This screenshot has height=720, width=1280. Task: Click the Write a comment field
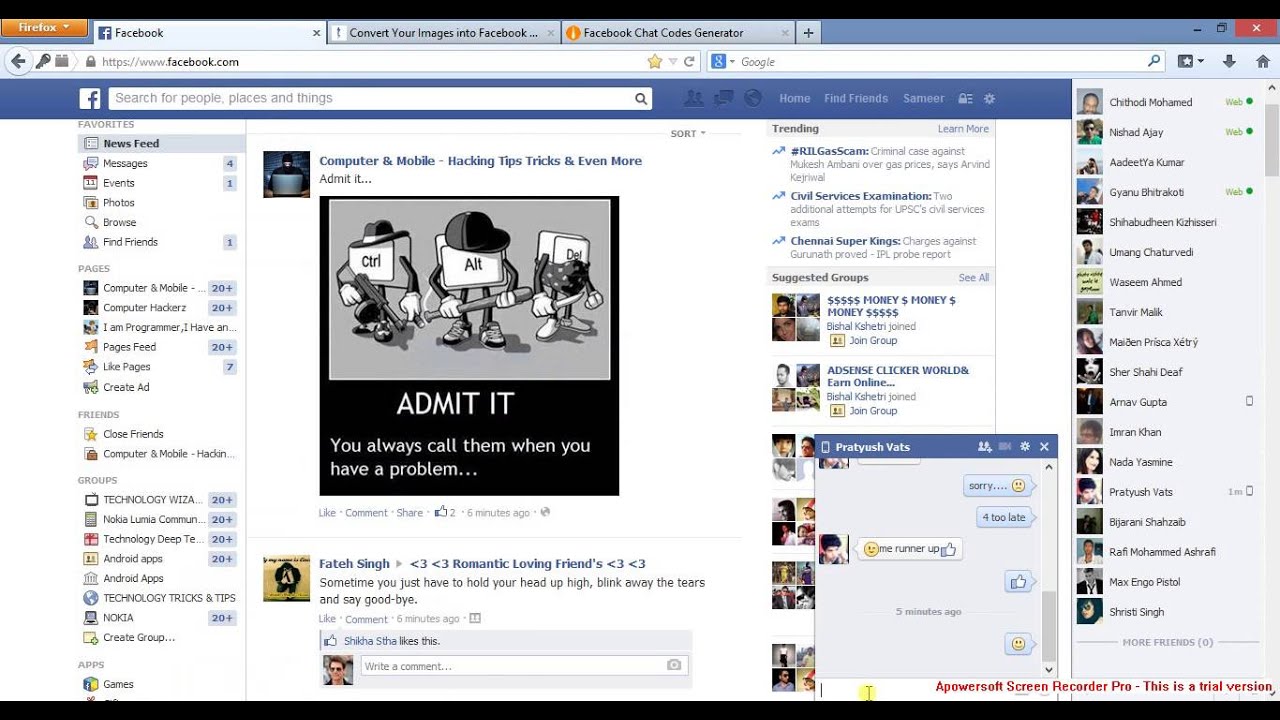[512, 666]
